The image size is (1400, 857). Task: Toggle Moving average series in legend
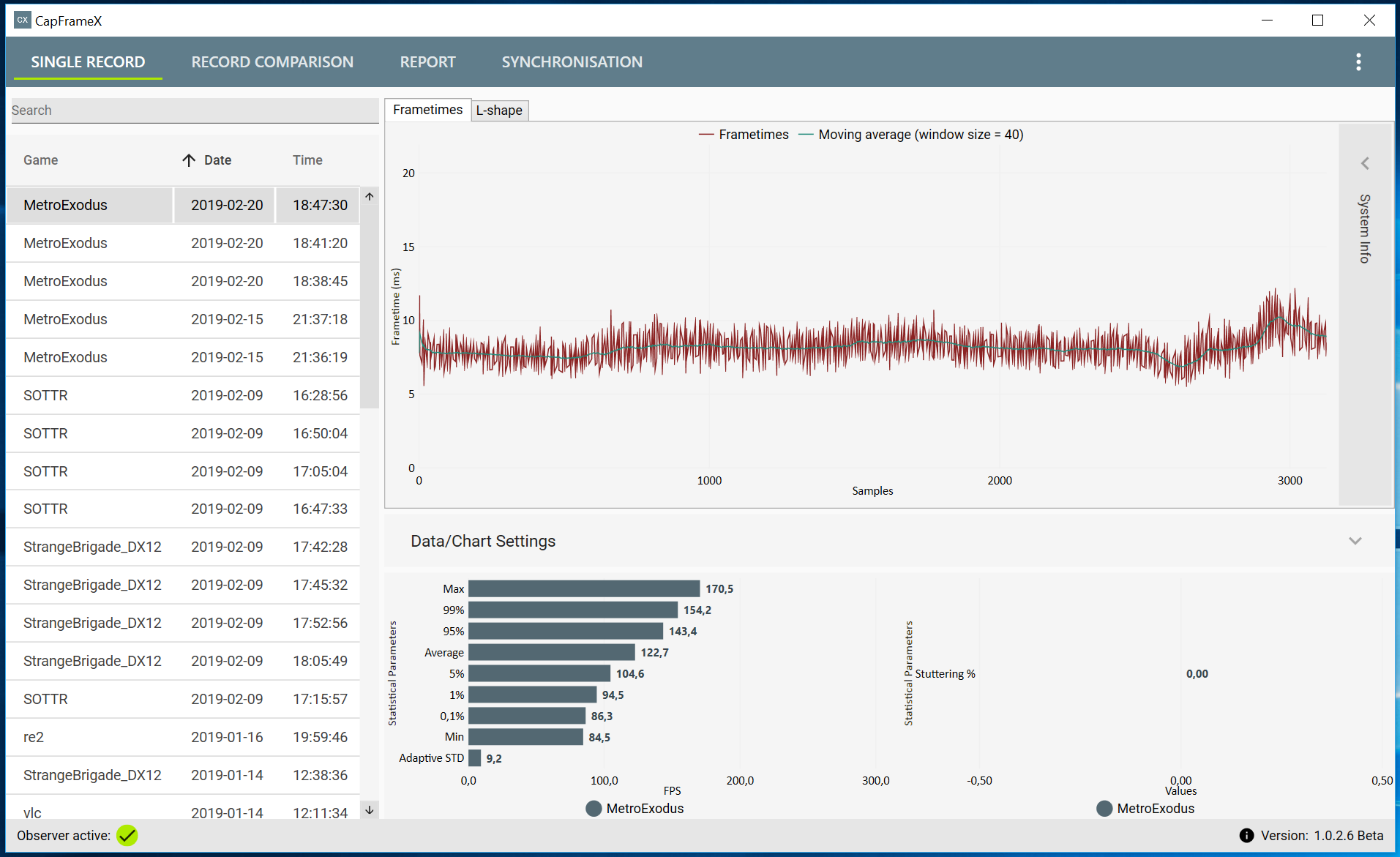coord(911,135)
